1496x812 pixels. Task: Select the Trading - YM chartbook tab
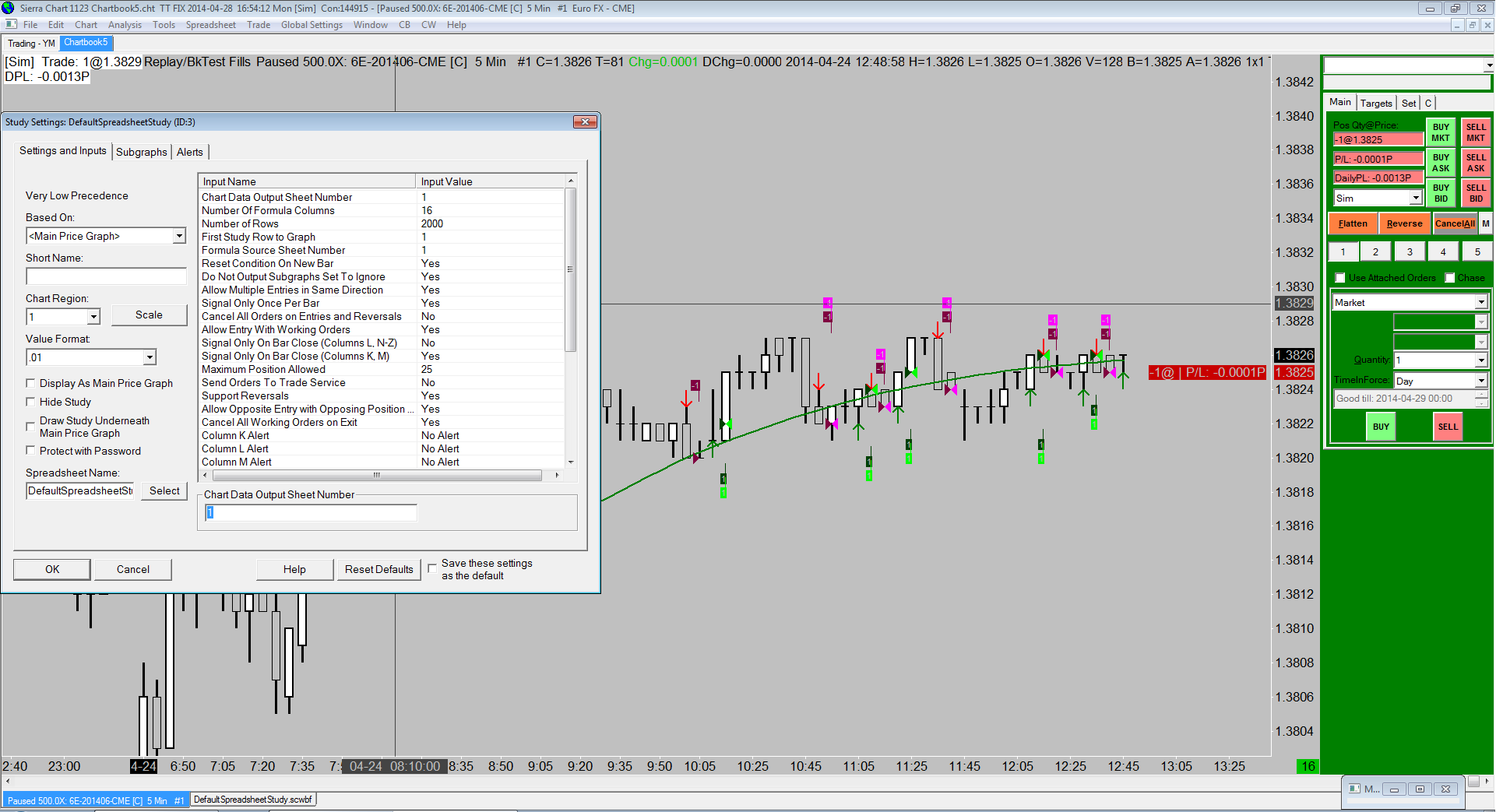coord(31,43)
